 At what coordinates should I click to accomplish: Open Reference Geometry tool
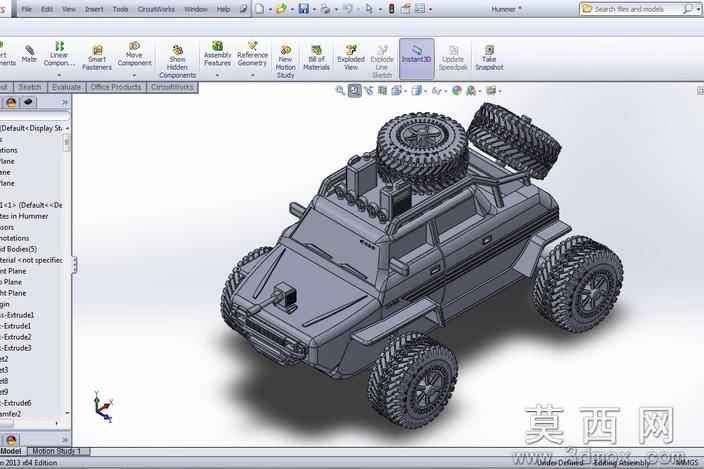pyautogui.click(x=252, y=54)
